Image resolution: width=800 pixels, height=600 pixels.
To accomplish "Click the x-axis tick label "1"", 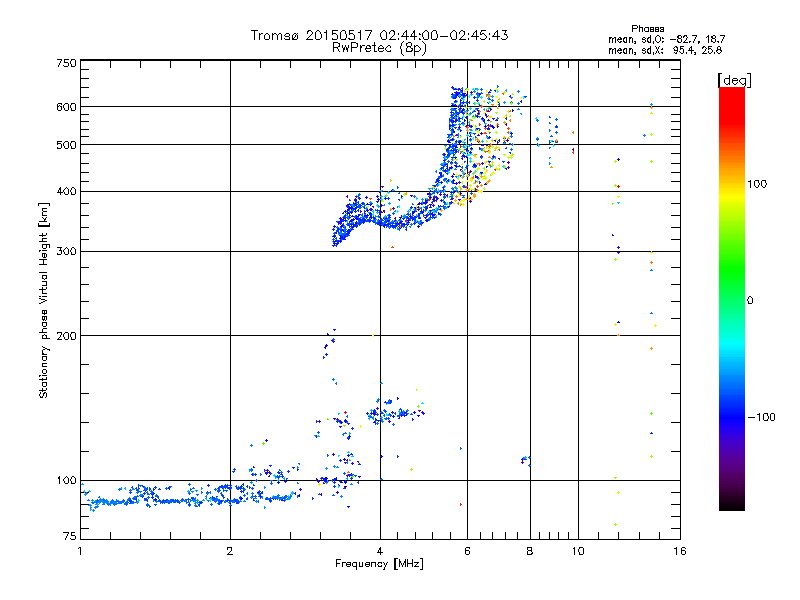I will (x=80, y=551).
